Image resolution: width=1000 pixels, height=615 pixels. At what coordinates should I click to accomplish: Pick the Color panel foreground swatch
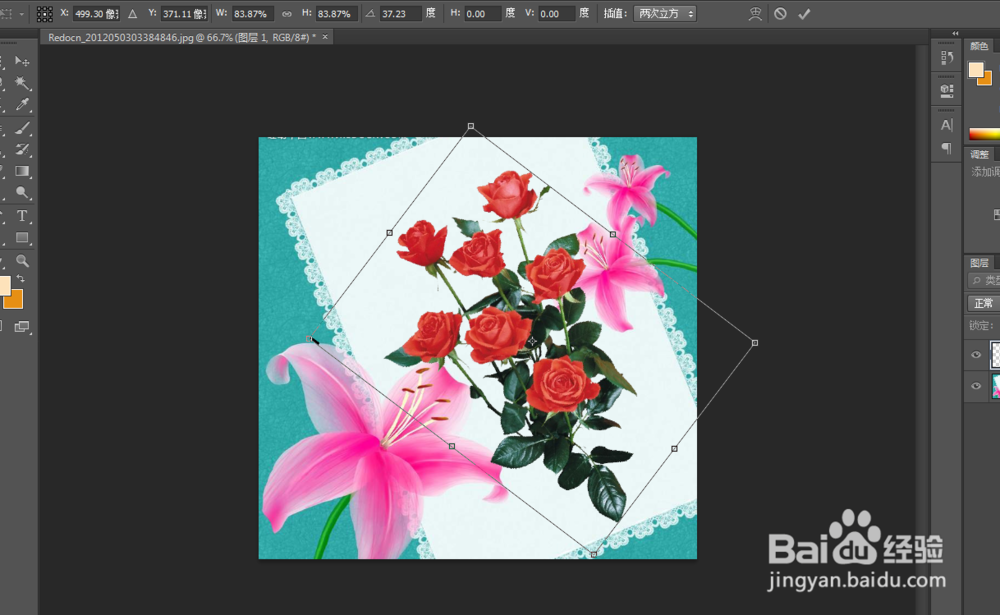tap(976, 70)
